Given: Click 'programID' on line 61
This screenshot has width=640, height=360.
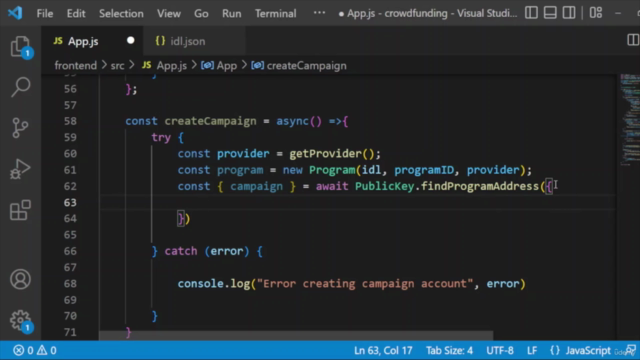Looking at the screenshot, I should tap(424, 170).
